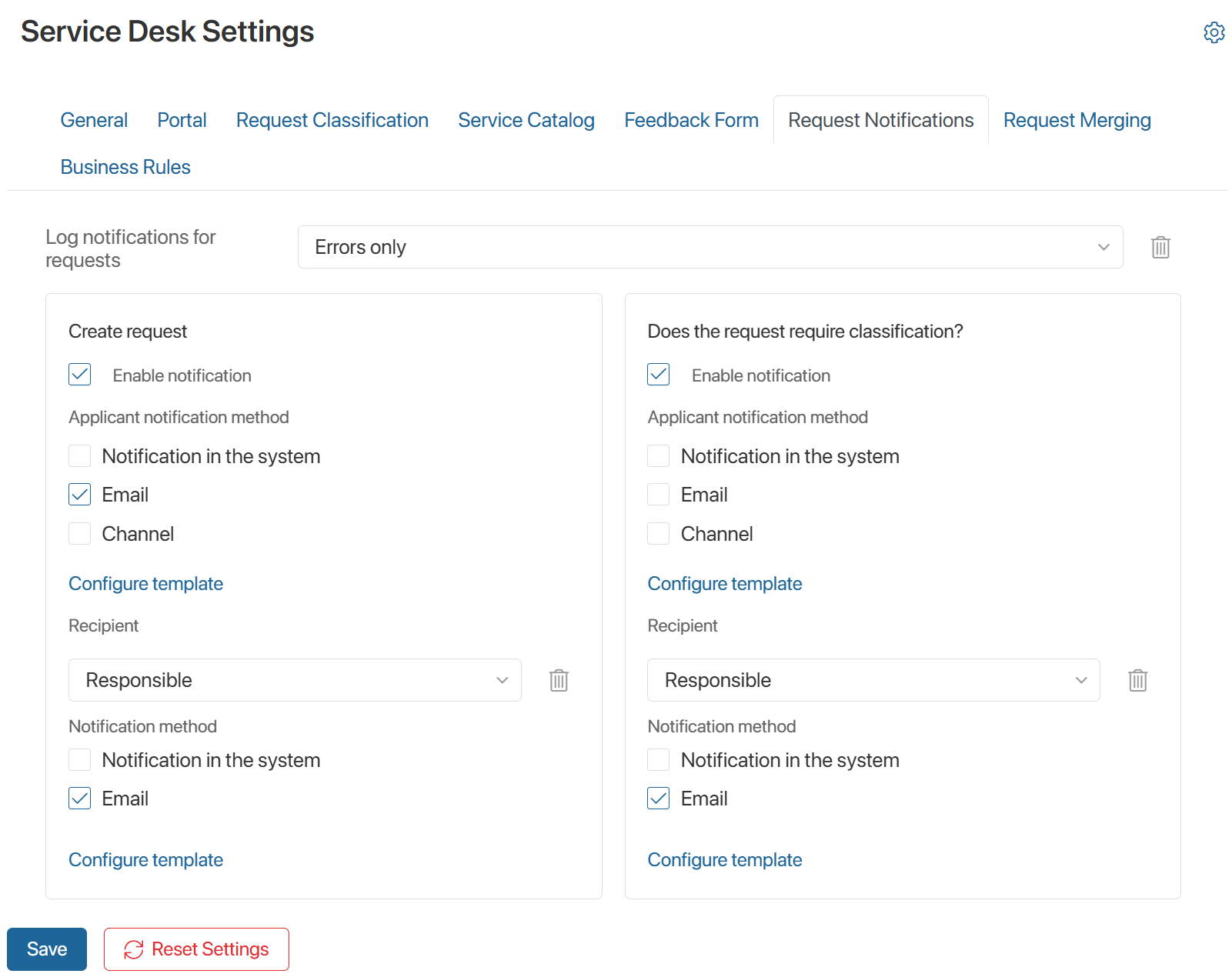1232x977 pixels.
Task: Open the Business Rules tab
Action: (125, 167)
